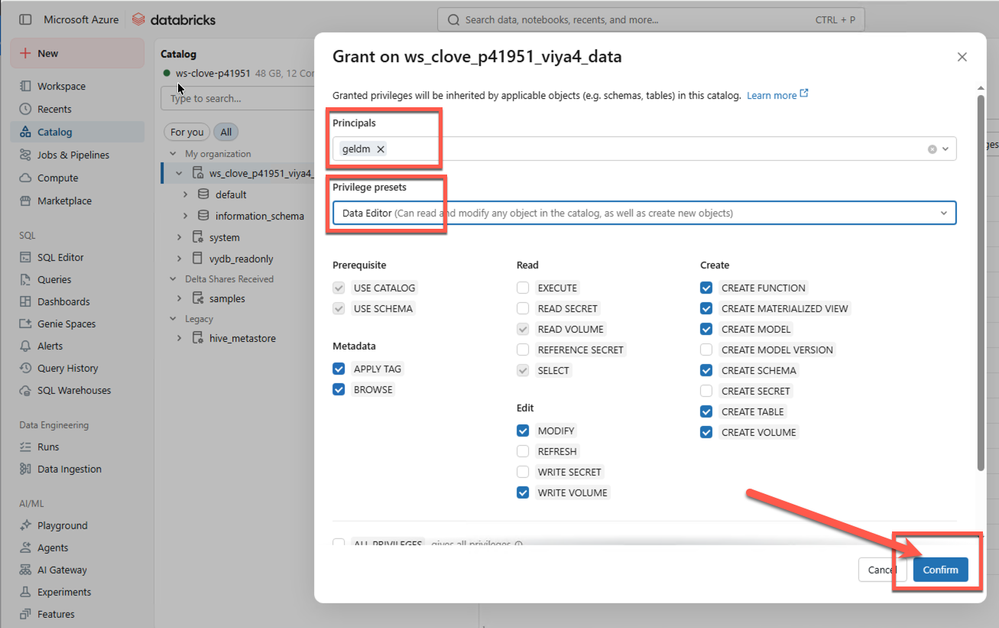
Task: Toggle the sidebar collapse icon
Action: tap(25, 20)
